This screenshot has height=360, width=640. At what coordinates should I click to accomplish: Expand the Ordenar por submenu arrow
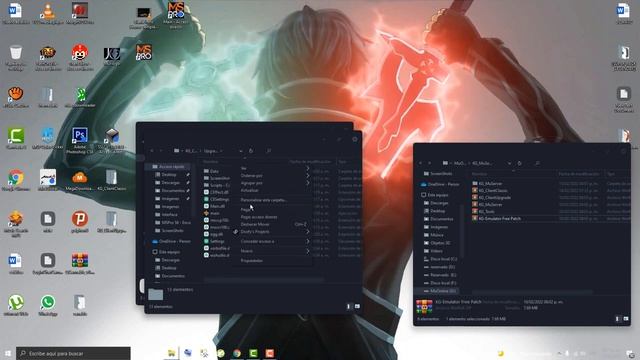308,176
